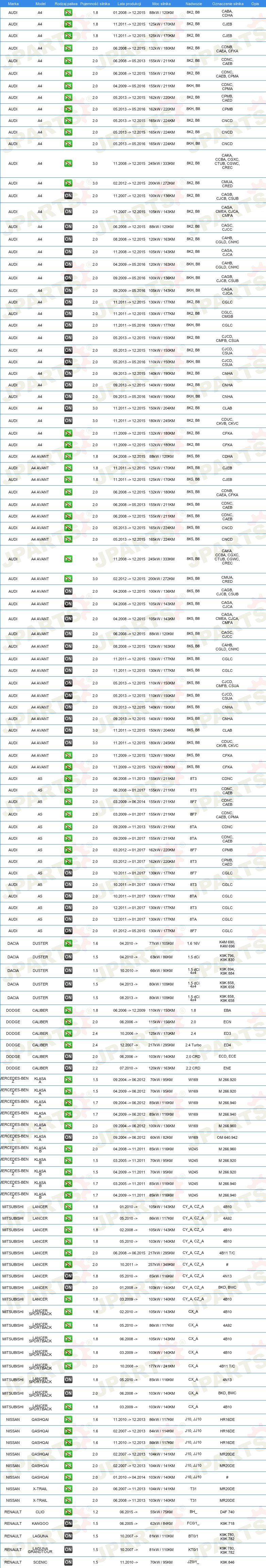Click the Opis column header
Viewport: 266px width, 1568px height.
pyautogui.click(x=255, y=4)
